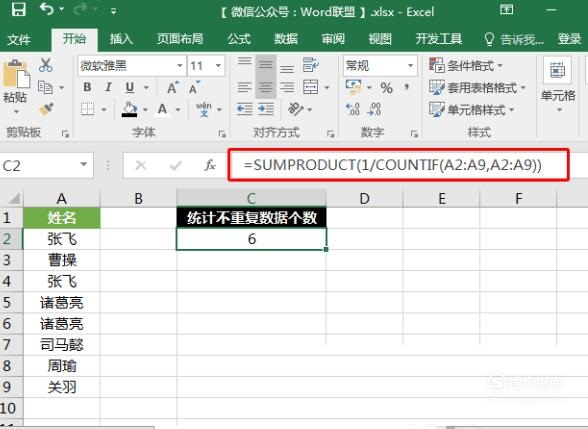Switch to the 页面布局 Page Layout tab
This screenshot has height=429, width=588.
pyautogui.click(x=180, y=39)
